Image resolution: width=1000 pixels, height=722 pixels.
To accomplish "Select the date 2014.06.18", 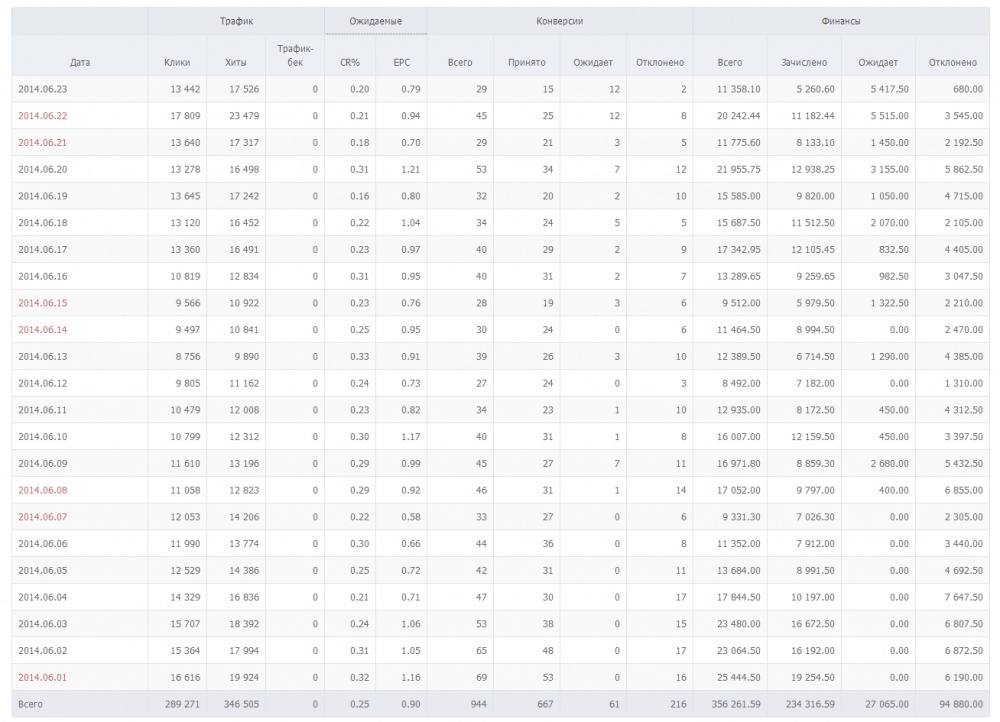I will 43,223.
